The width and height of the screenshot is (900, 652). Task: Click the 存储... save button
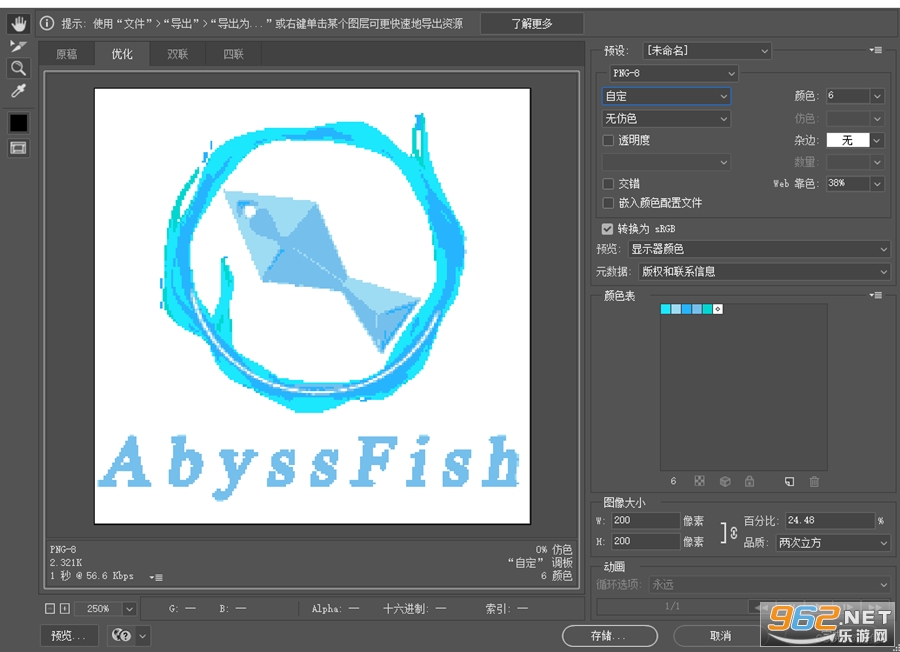609,635
